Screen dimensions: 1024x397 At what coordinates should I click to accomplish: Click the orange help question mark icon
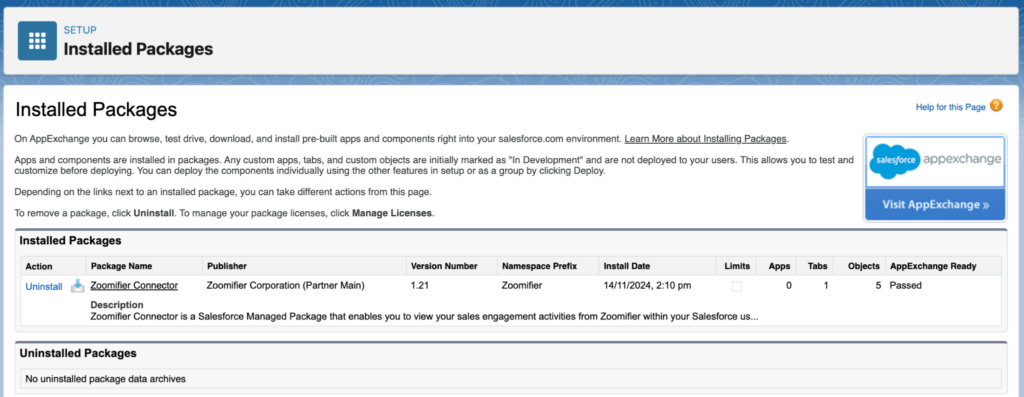(x=996, y=106)
